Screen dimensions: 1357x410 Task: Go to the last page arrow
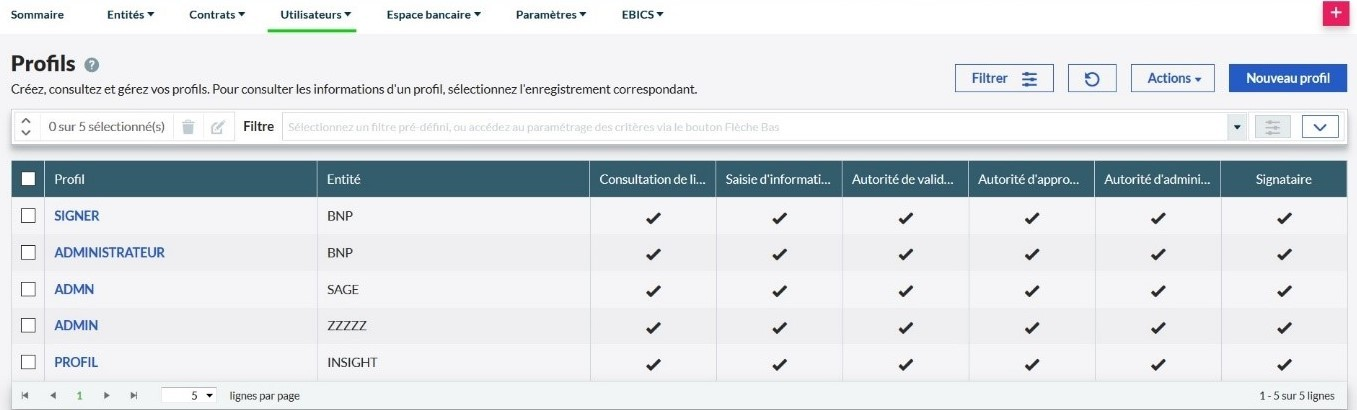pos(133,396)
